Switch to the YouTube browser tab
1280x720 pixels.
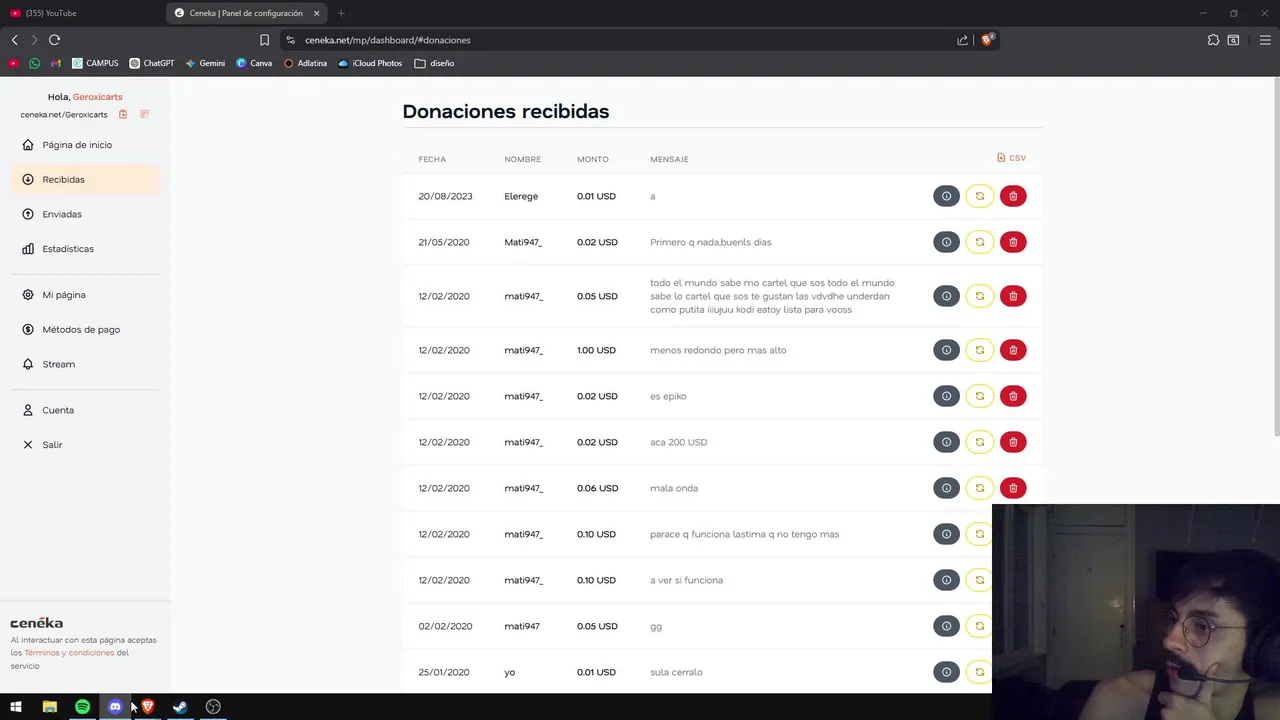tap(82, 13)
